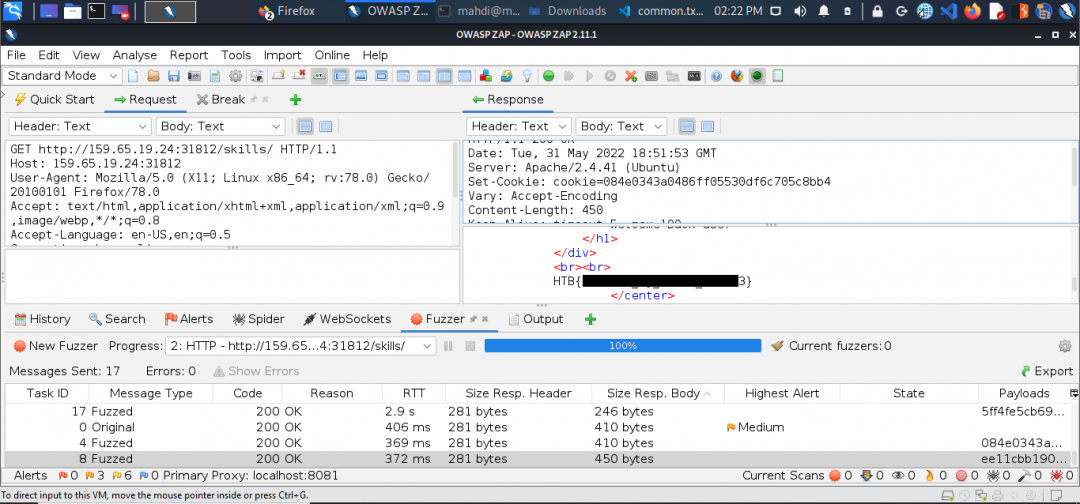Open response Header: Text dropdown
The image size is (1080, 504).
pyautogui.click(x=519, y=127)
